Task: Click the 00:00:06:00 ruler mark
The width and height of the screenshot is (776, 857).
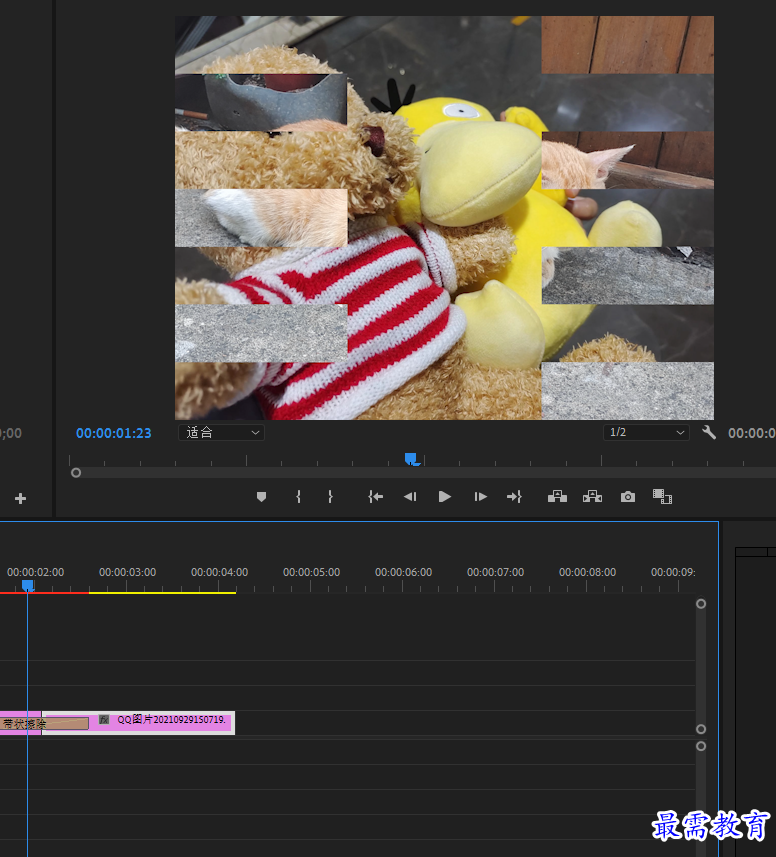Action: (x=403, y=572)
